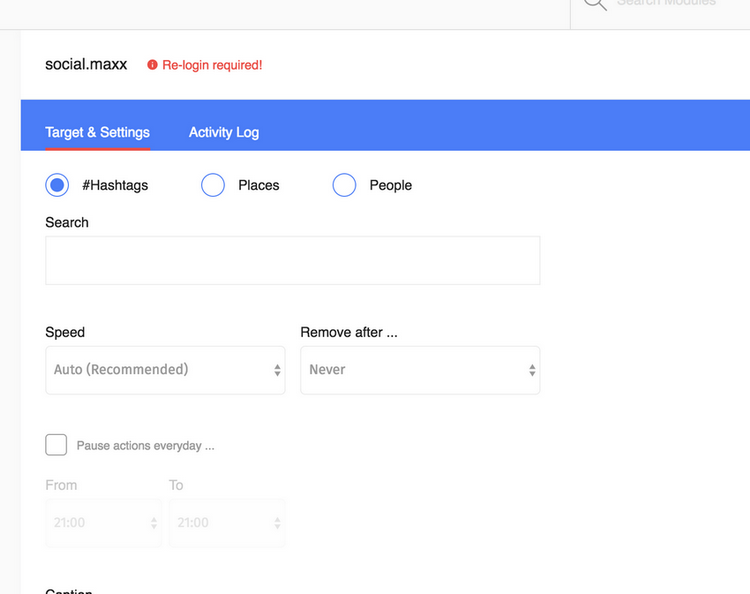
Task: Open the To time dropdown
Action: [227, 523]
